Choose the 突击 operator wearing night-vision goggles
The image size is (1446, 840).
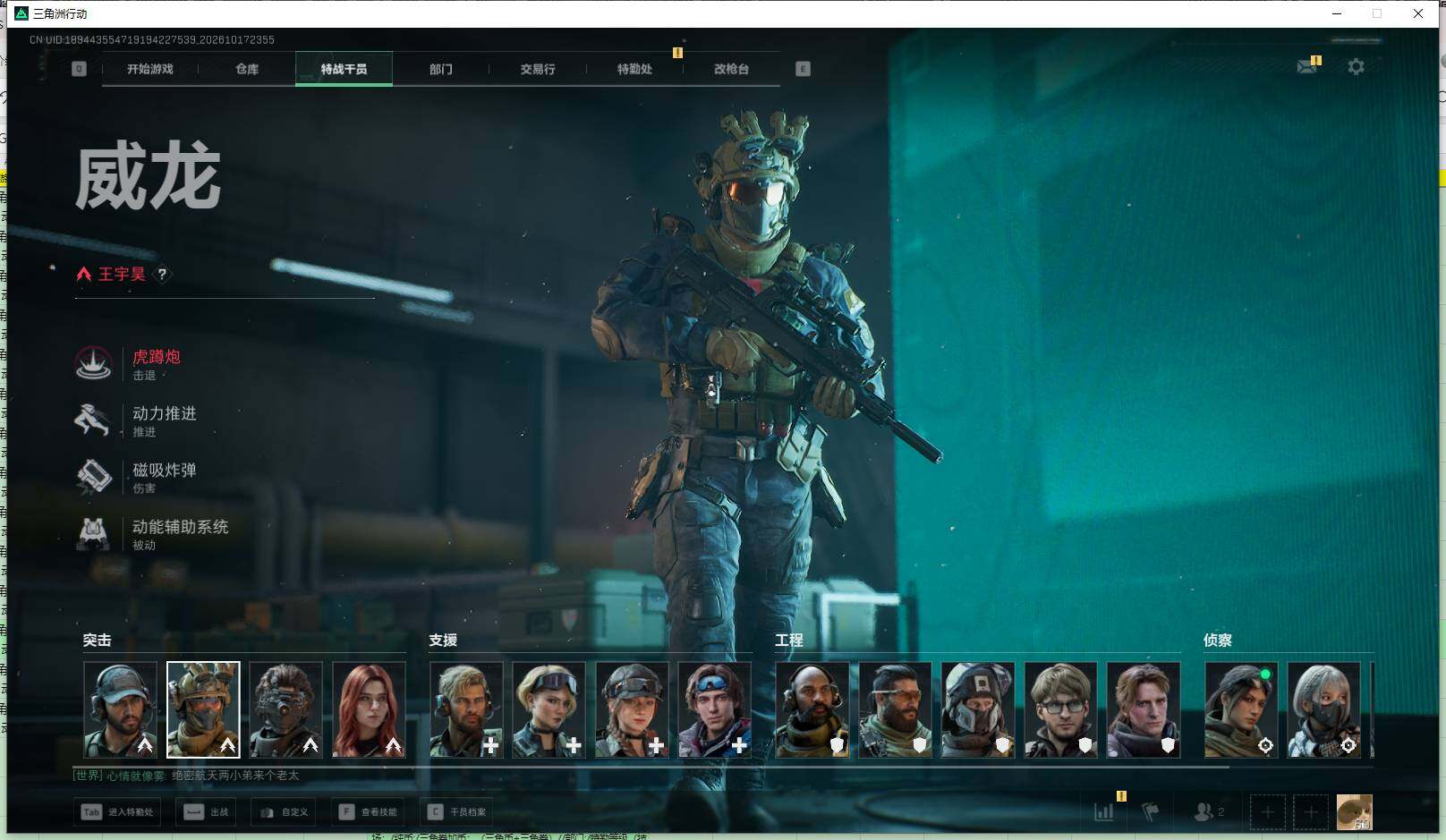click(x=286, y=709)
